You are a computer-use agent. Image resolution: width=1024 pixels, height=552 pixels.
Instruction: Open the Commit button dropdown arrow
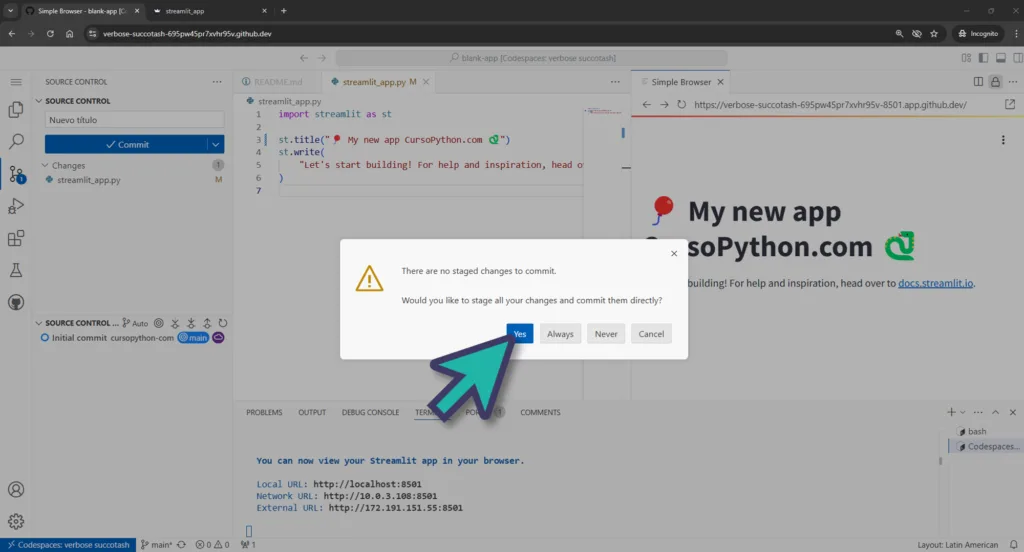click(216, 144)
